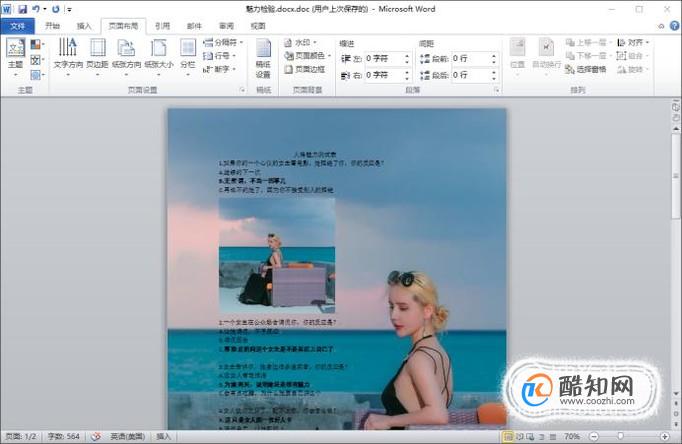Open Customize Quick Access Toolbar arrow
Image resolution: width=682 pixels, height=444 pixels.
[69, 9]
